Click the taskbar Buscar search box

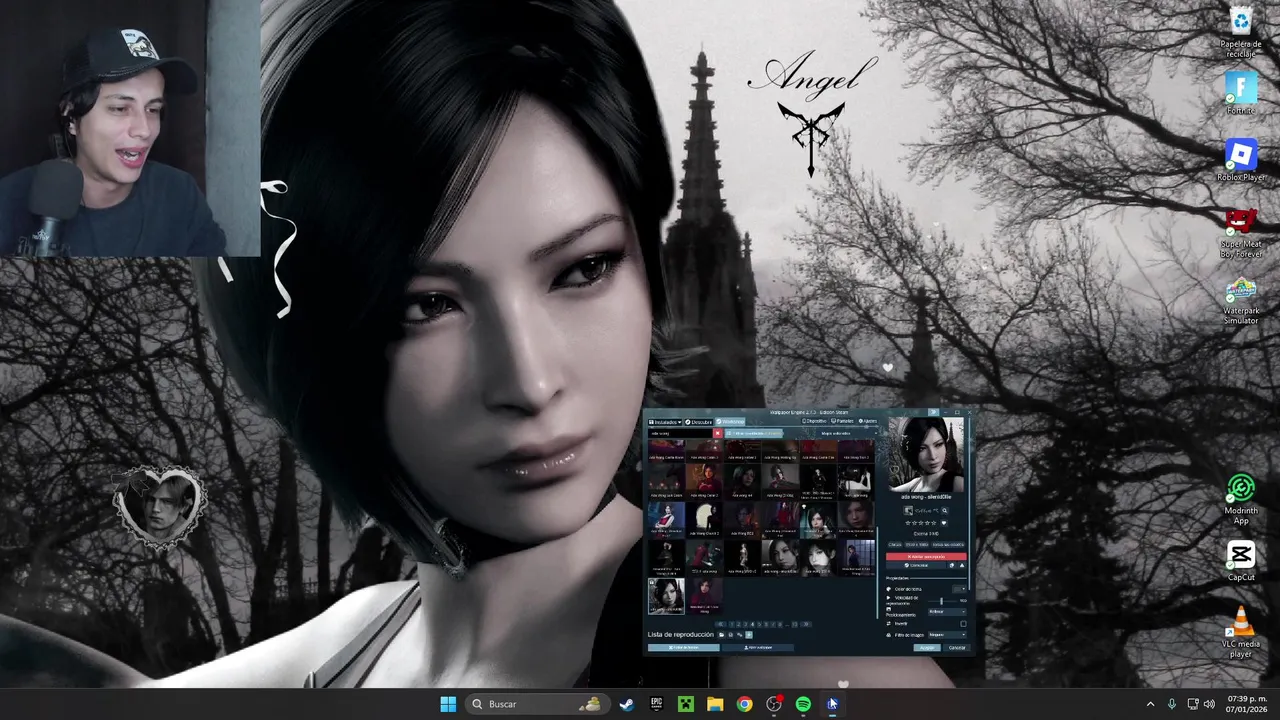click(537, 704)
